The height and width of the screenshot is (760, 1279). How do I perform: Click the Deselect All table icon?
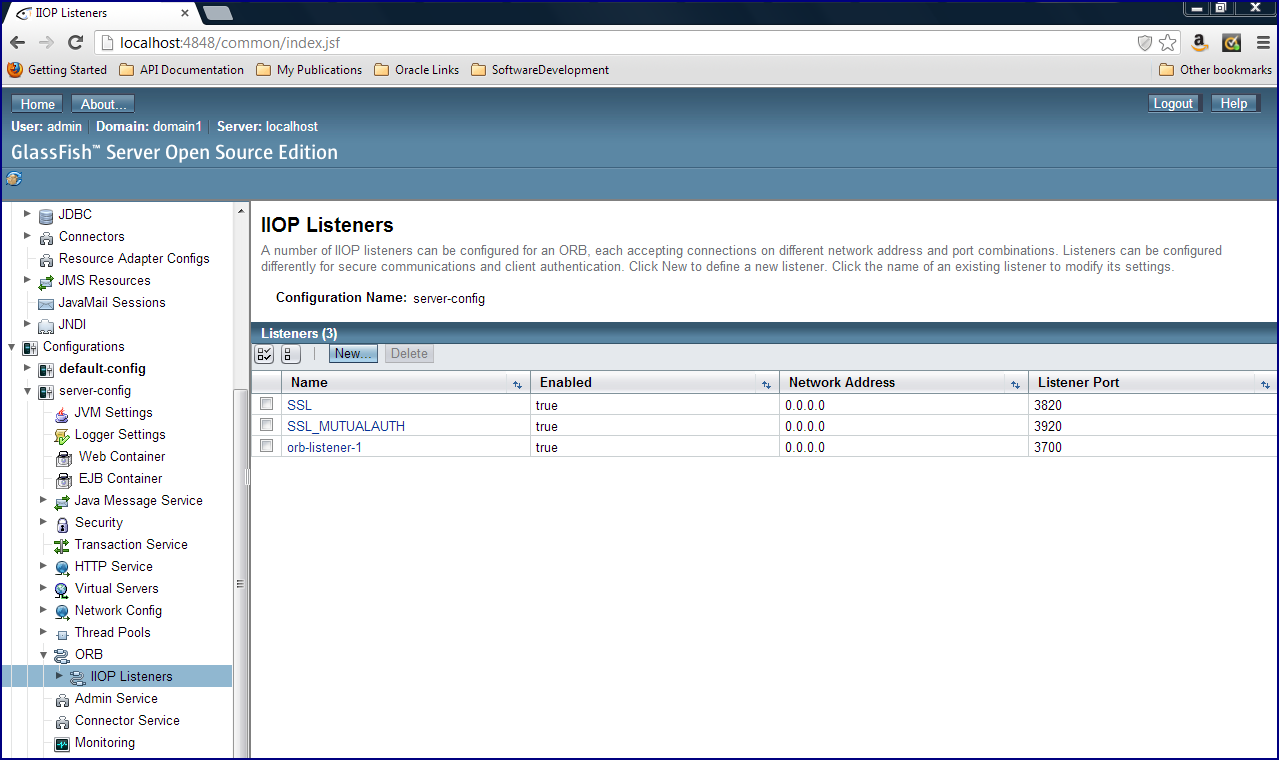pyautogui.click(x=290, y=354)
